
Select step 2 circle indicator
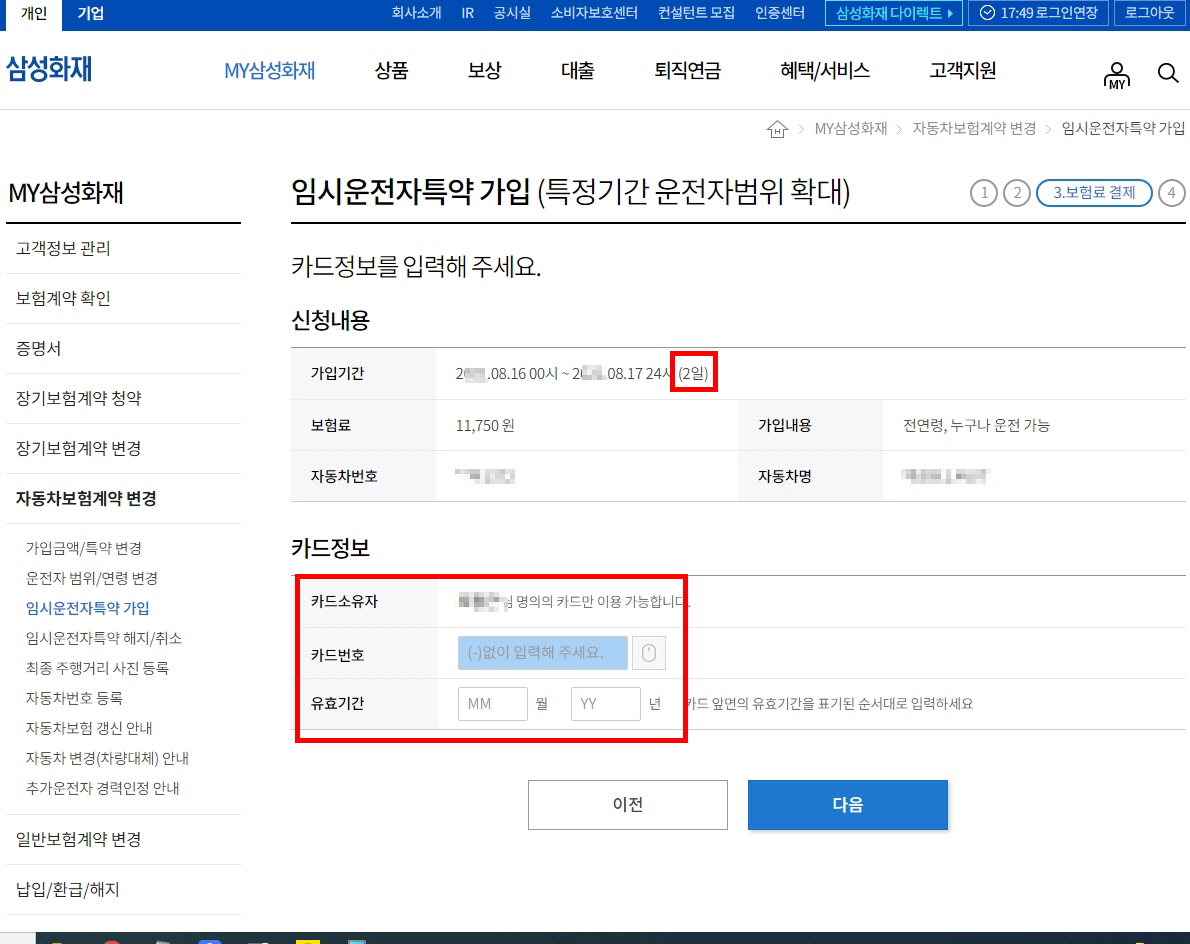1017,193
